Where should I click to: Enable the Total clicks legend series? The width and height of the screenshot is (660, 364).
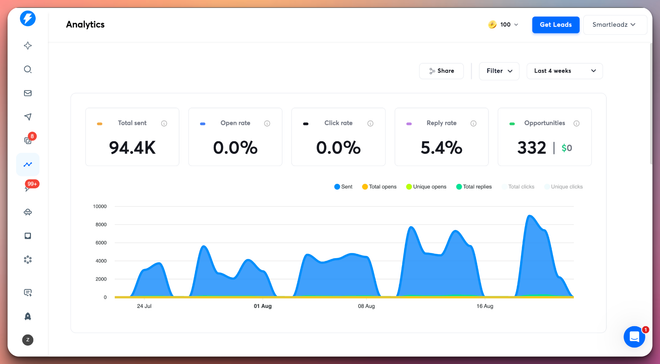tap(518, 186)
